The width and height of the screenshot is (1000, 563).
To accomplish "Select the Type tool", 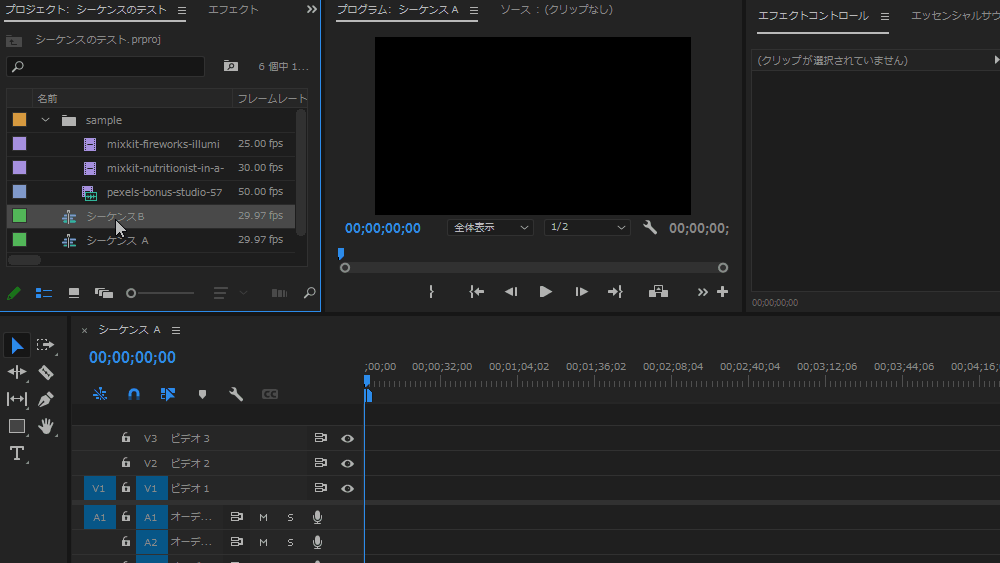I will [17, 453].
